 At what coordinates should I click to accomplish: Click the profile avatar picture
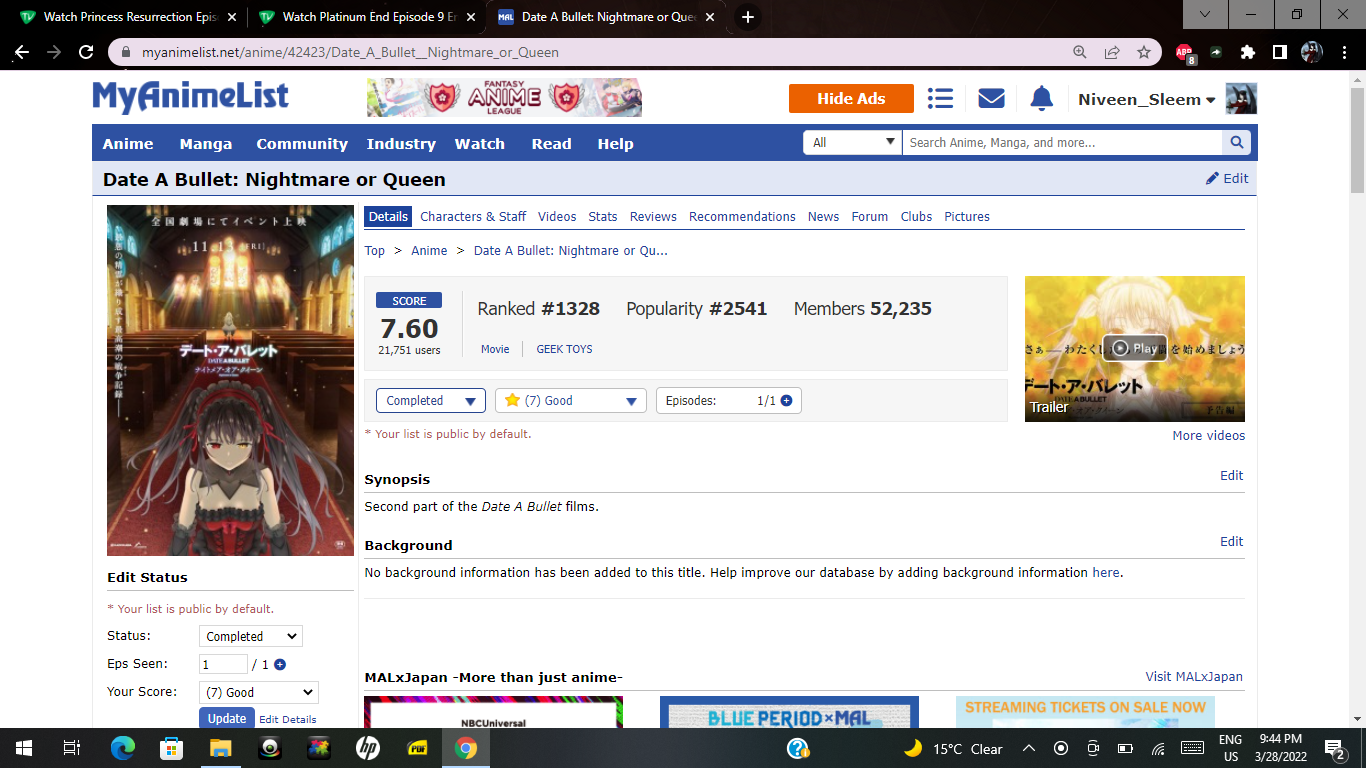click(x=1241, y=98)
